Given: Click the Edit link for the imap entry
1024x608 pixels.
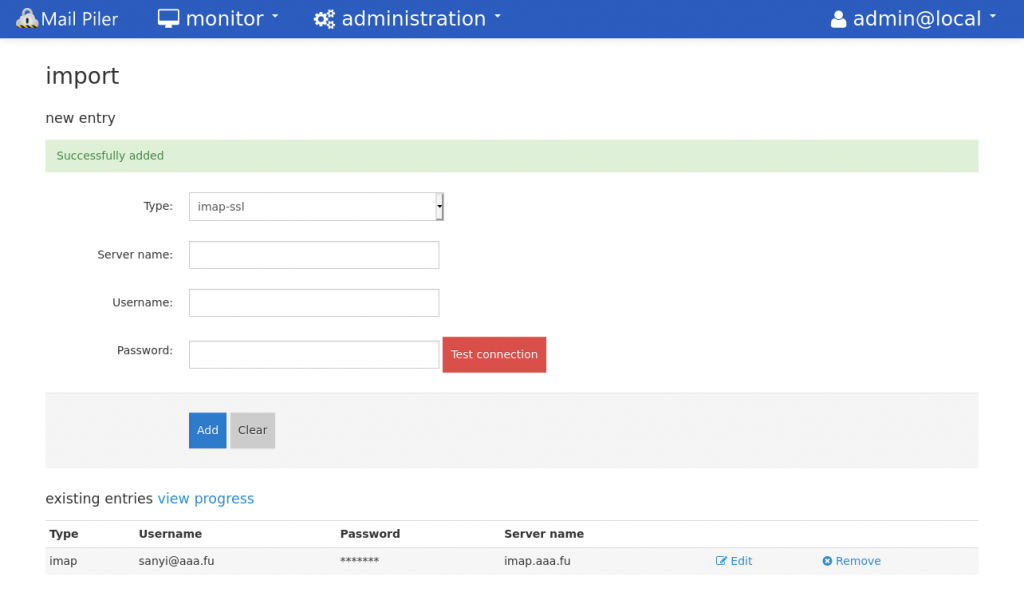Looking at the screenshot, I should tap(734, 561).
